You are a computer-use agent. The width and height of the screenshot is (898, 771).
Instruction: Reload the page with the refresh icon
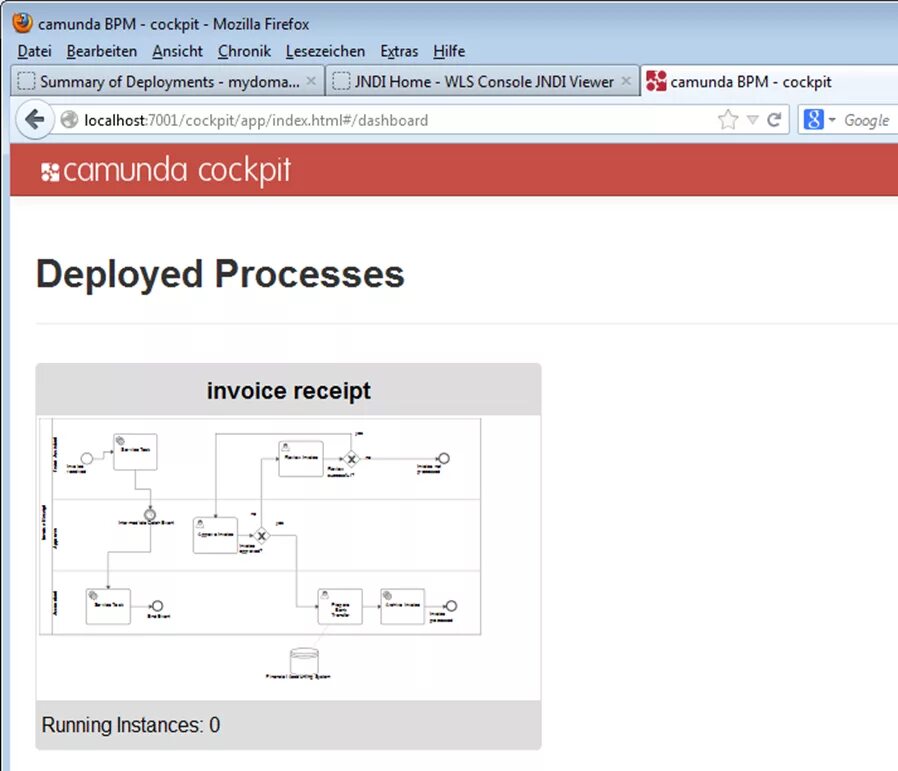click(774, 120)
